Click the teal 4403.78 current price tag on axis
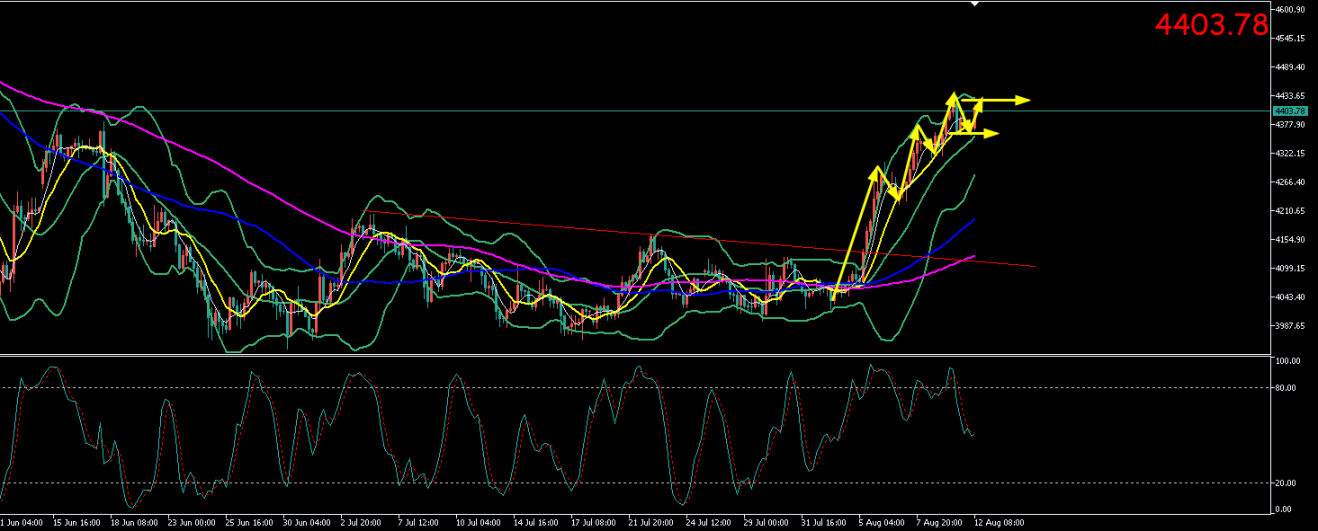Screen dimensions: 1318x531 click(1288, 111)
